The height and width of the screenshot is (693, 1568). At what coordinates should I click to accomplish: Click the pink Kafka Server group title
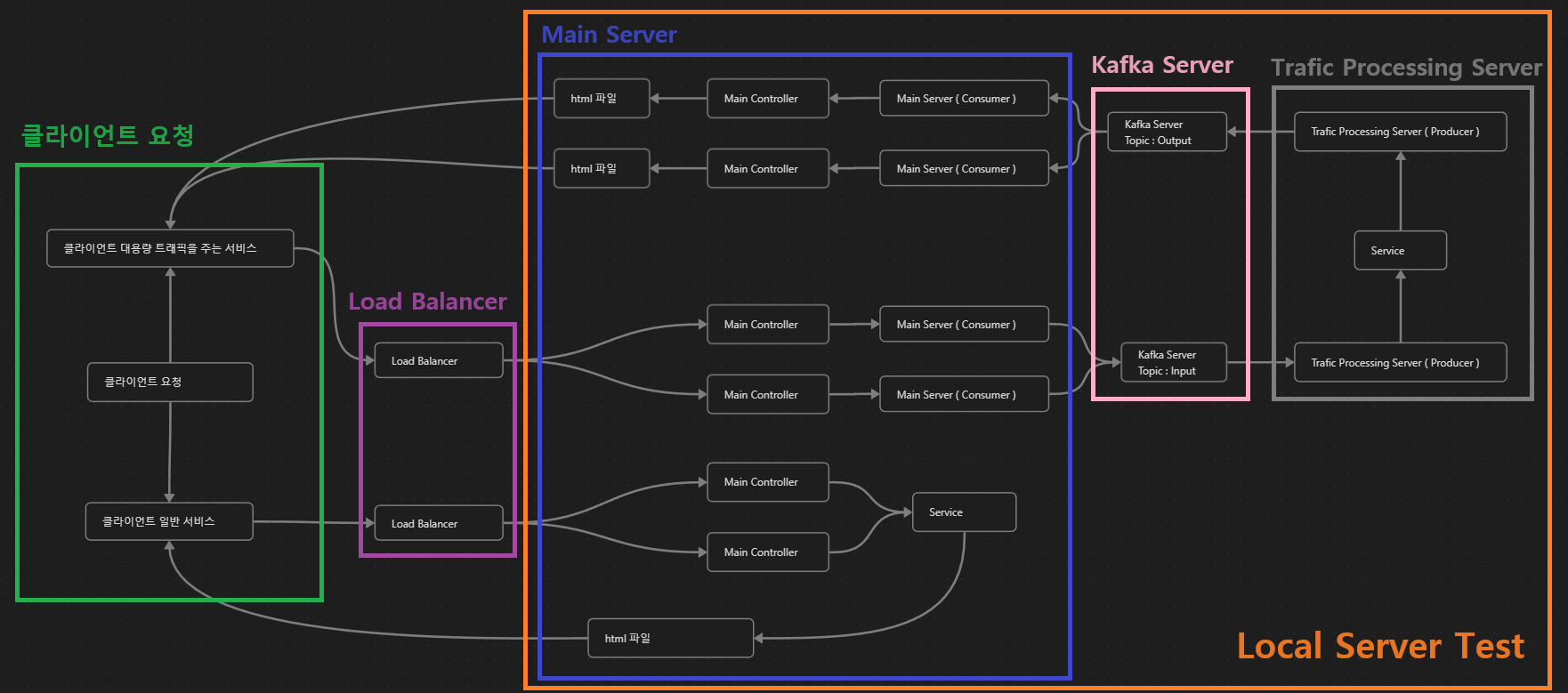point(1162,65)
